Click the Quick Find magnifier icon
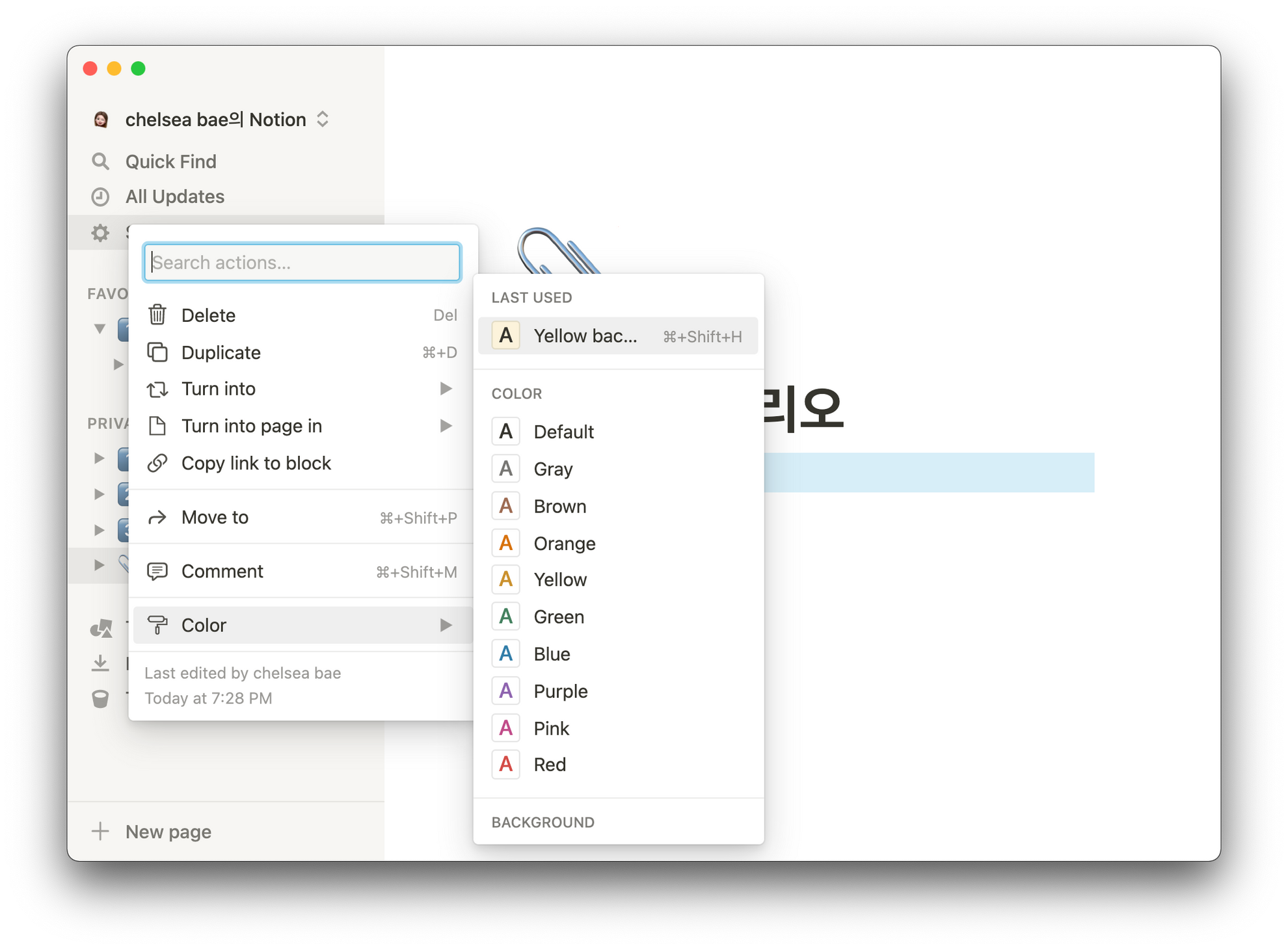This screenshot has width=1288, height=950. pyautogui.click(x=100, y=161)
